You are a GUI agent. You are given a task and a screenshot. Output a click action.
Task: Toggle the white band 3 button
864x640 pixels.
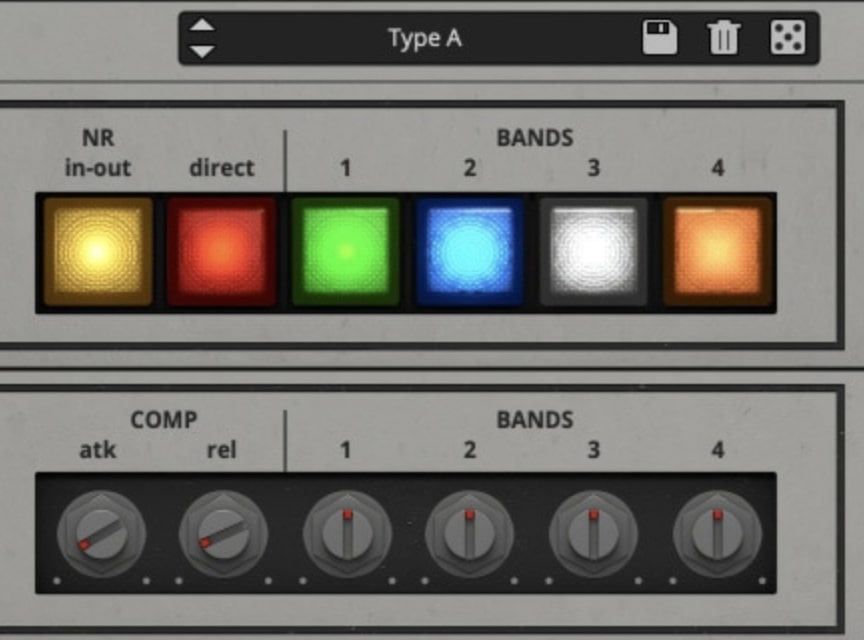click(x=593, y=252)
